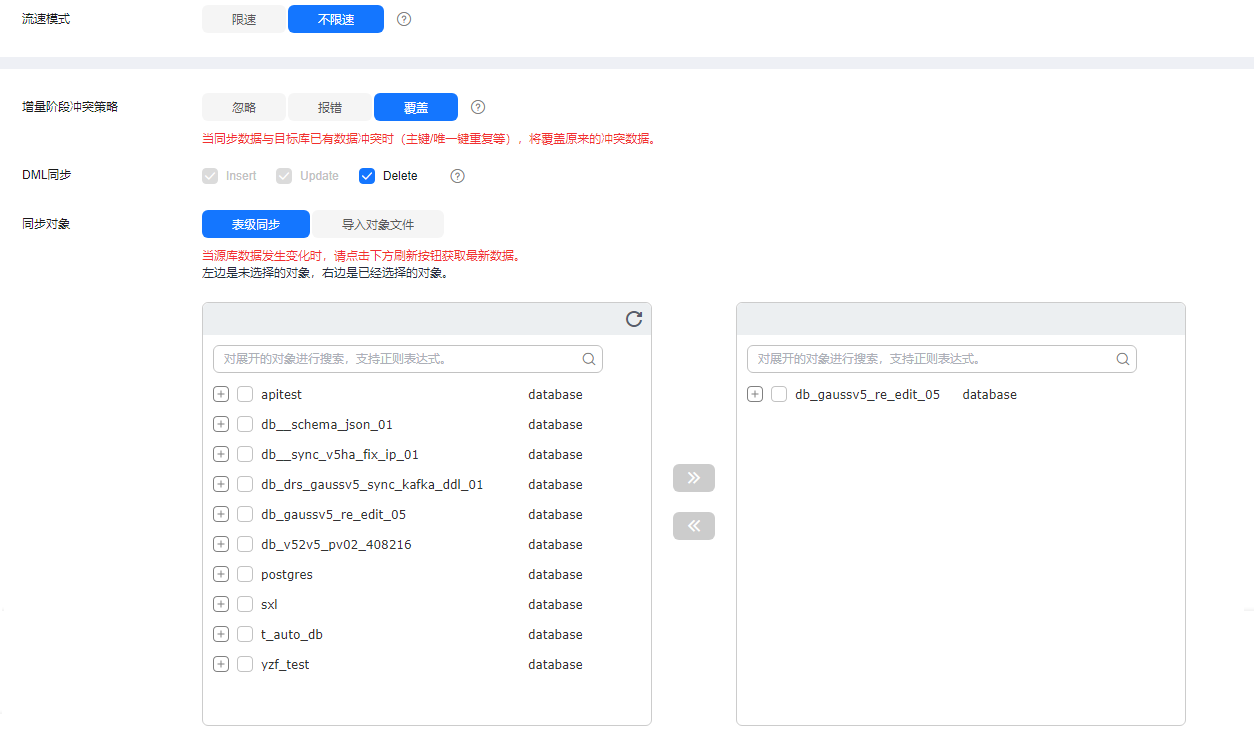Click db_drs_gaussv5_sync_kafka_ddl_01 label
The height and width of the screenshot is (731, 1254).
[x=372, y=484]
